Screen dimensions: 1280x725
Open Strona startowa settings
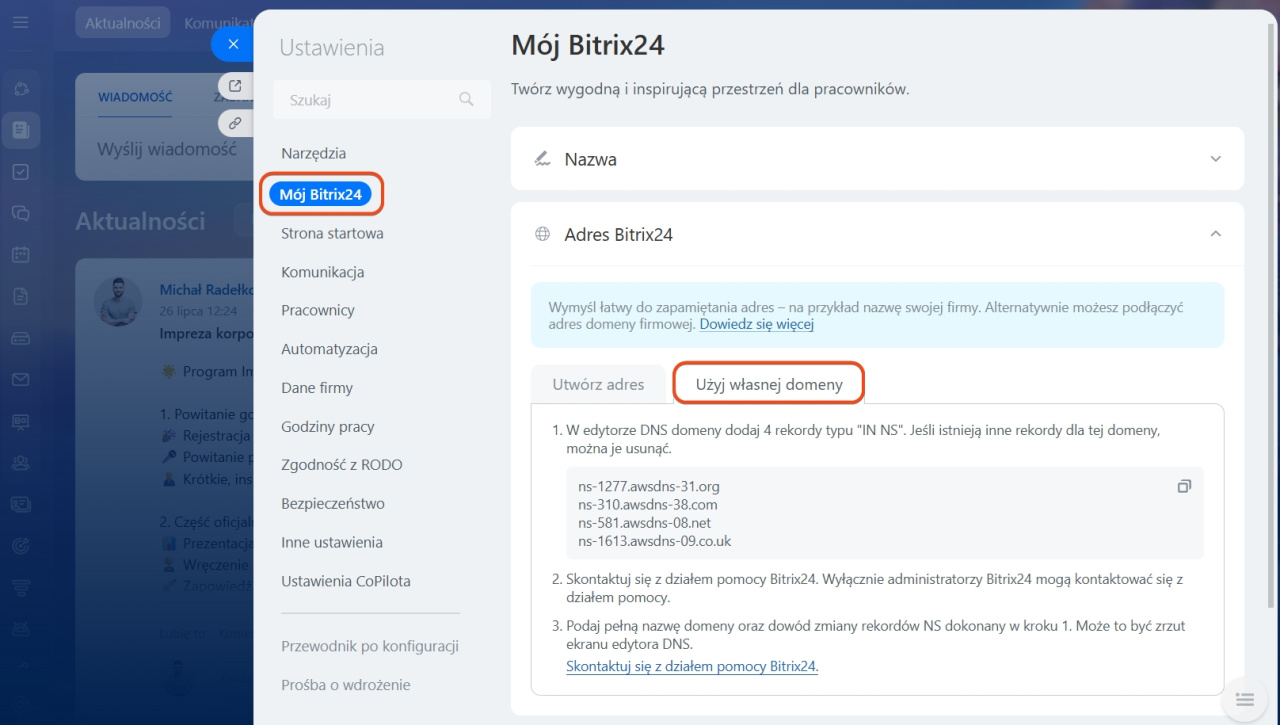coord(332,233)
